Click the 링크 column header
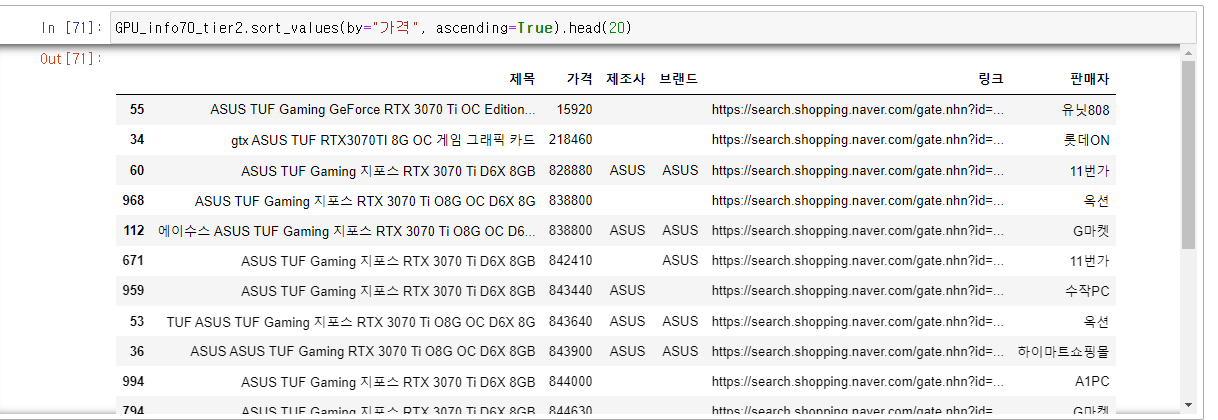The width and height of the screenshot is (1218, 420). pos(991,79)
